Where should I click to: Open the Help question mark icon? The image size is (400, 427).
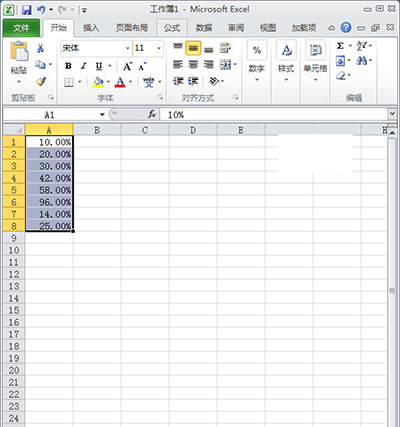click(346, 28)
